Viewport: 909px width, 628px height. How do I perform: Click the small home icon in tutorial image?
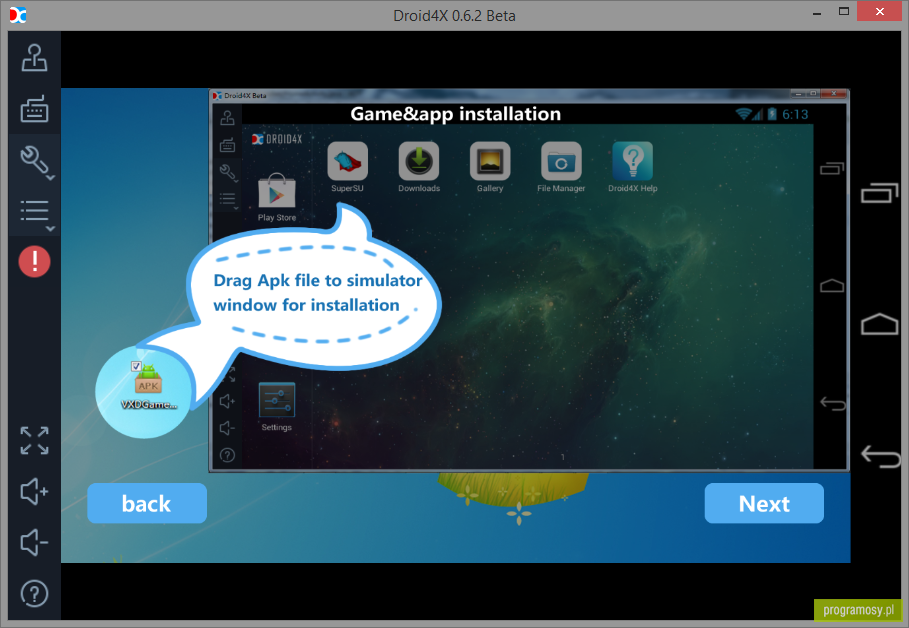click(x=832, y=285)
